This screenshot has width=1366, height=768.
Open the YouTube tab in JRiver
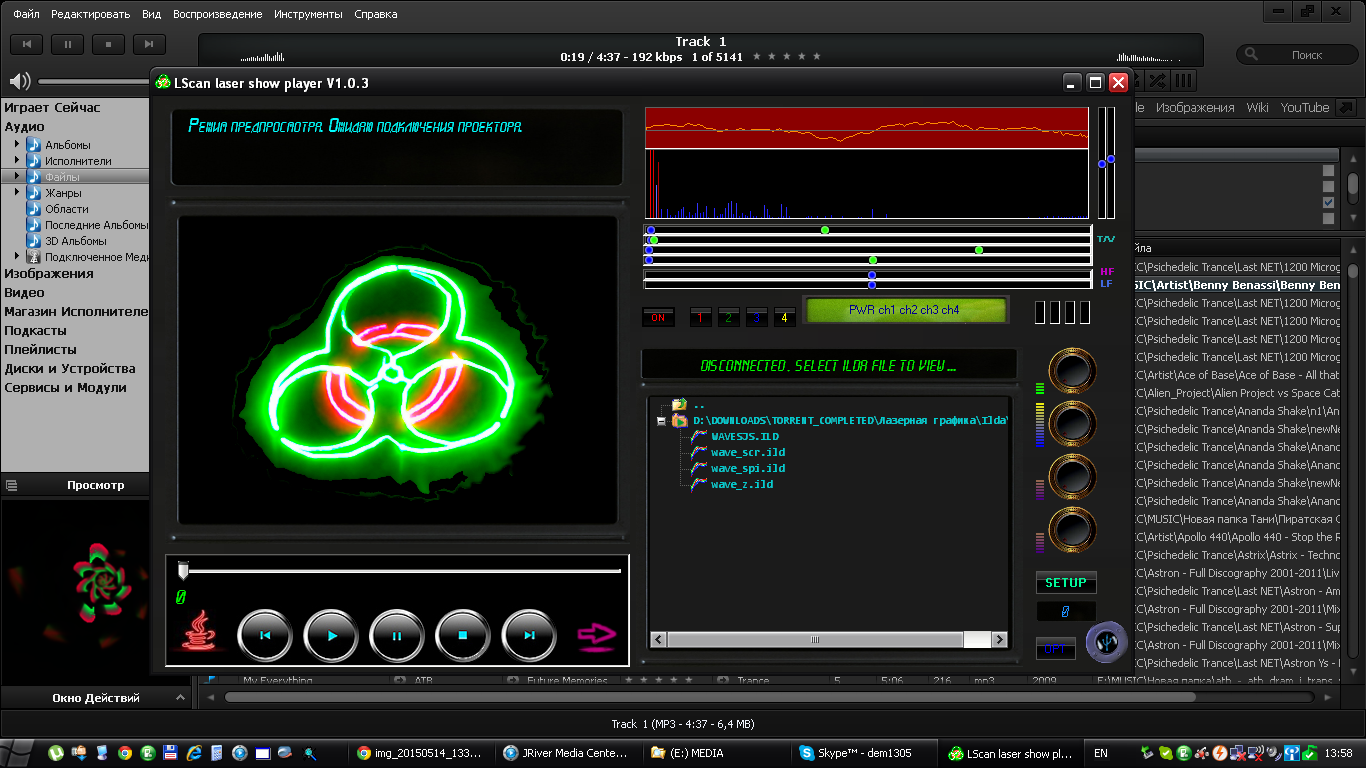tap(1305, 107)
